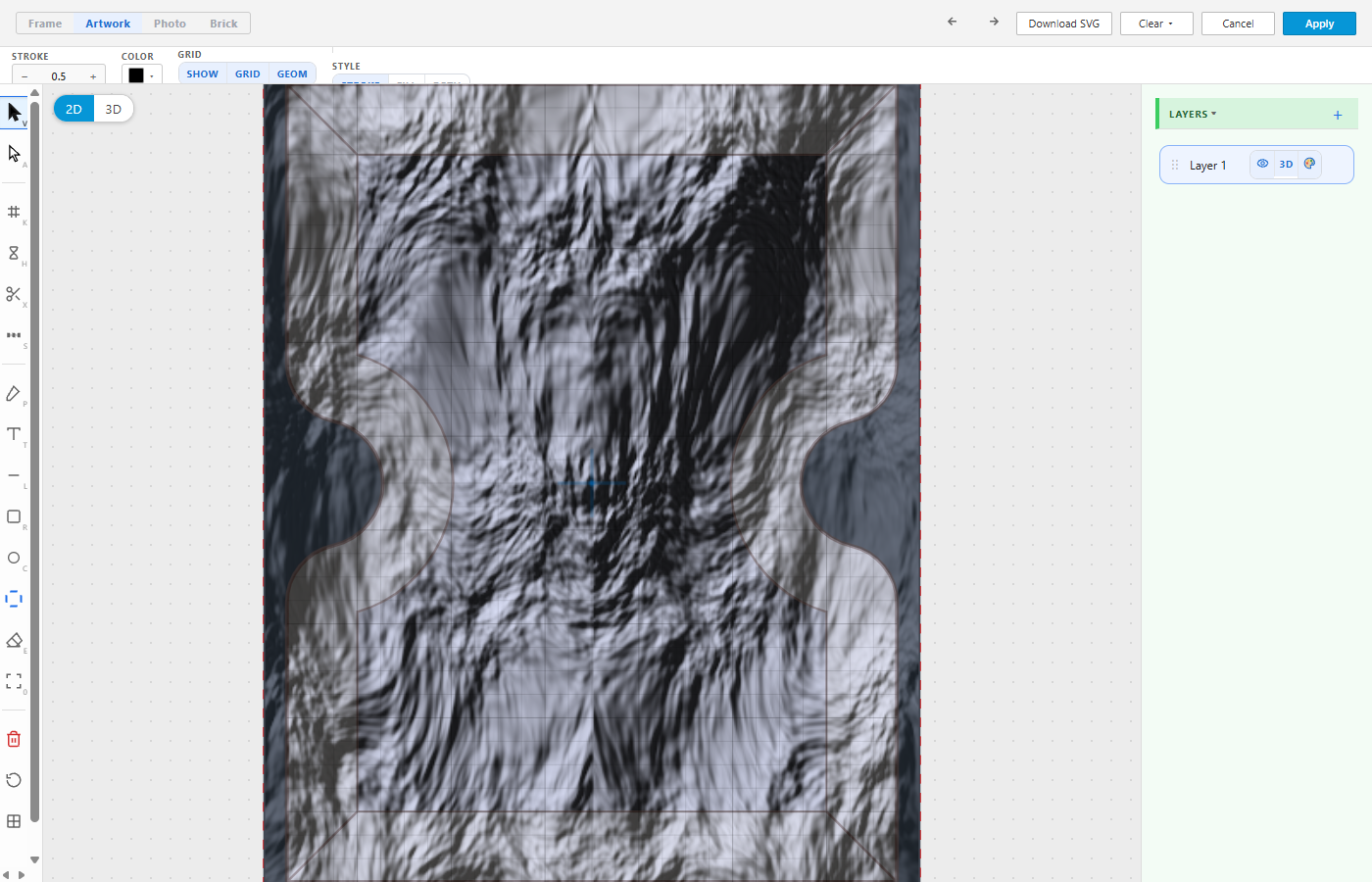This screenshot has height=882, width=1372.
Task: Click the Apply button
Action: (x=1319, y=24)
